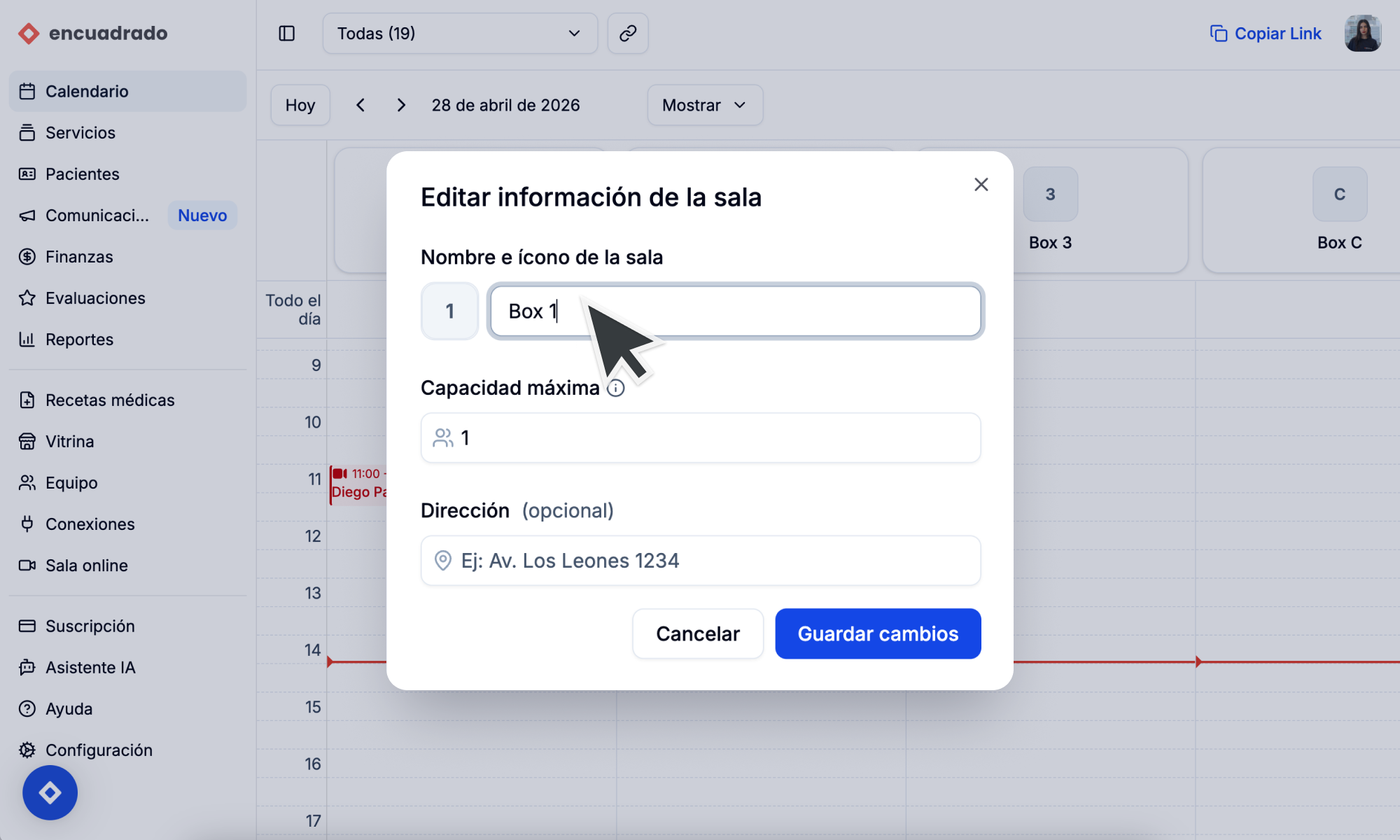The image size is (1400, 840).
Task: Close the edit room dialog
Action: tap(981, 184)
